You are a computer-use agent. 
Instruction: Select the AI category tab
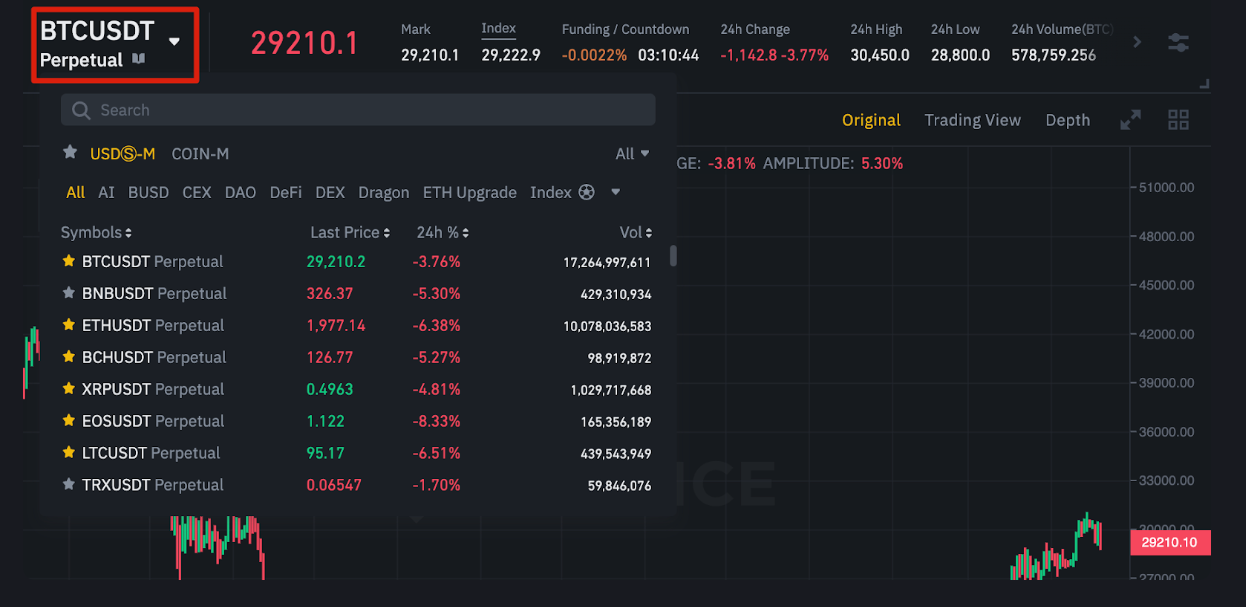click(106, 192)
